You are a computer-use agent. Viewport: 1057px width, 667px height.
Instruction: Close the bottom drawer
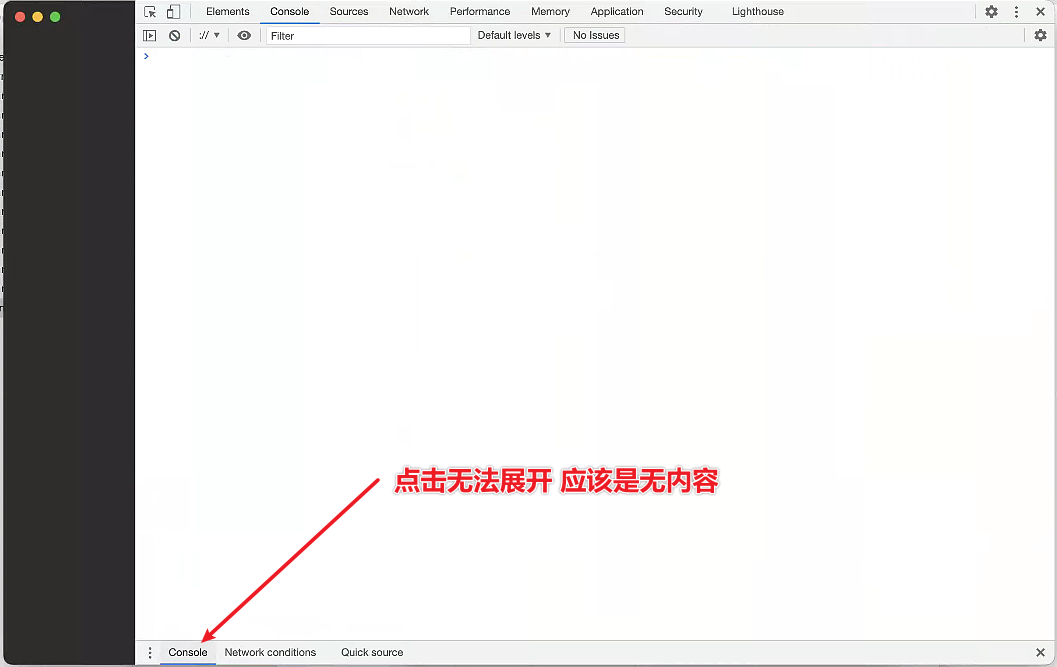1040,652
